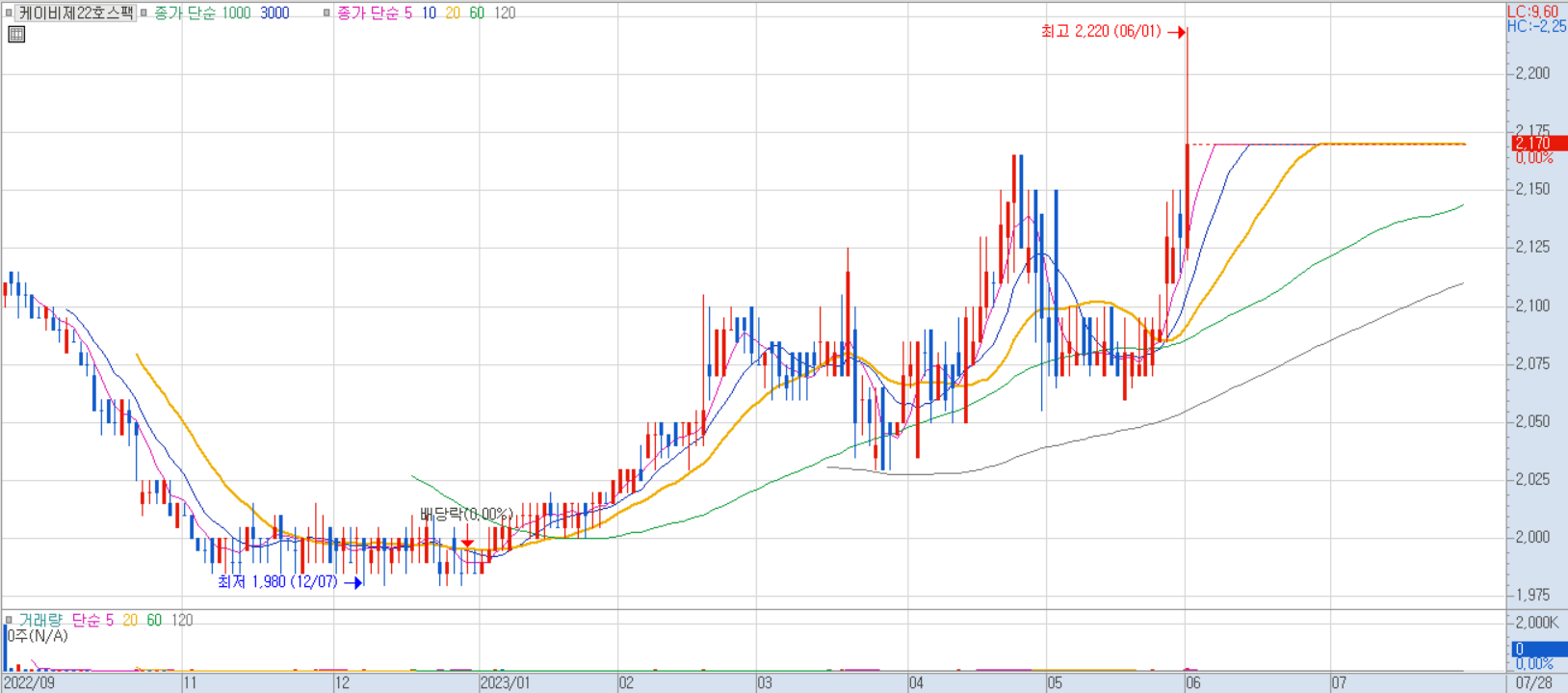This screenshot has width=1568, height=693.
Task: Click the 2,000K volume axis label
Action: pos(1535,623)
